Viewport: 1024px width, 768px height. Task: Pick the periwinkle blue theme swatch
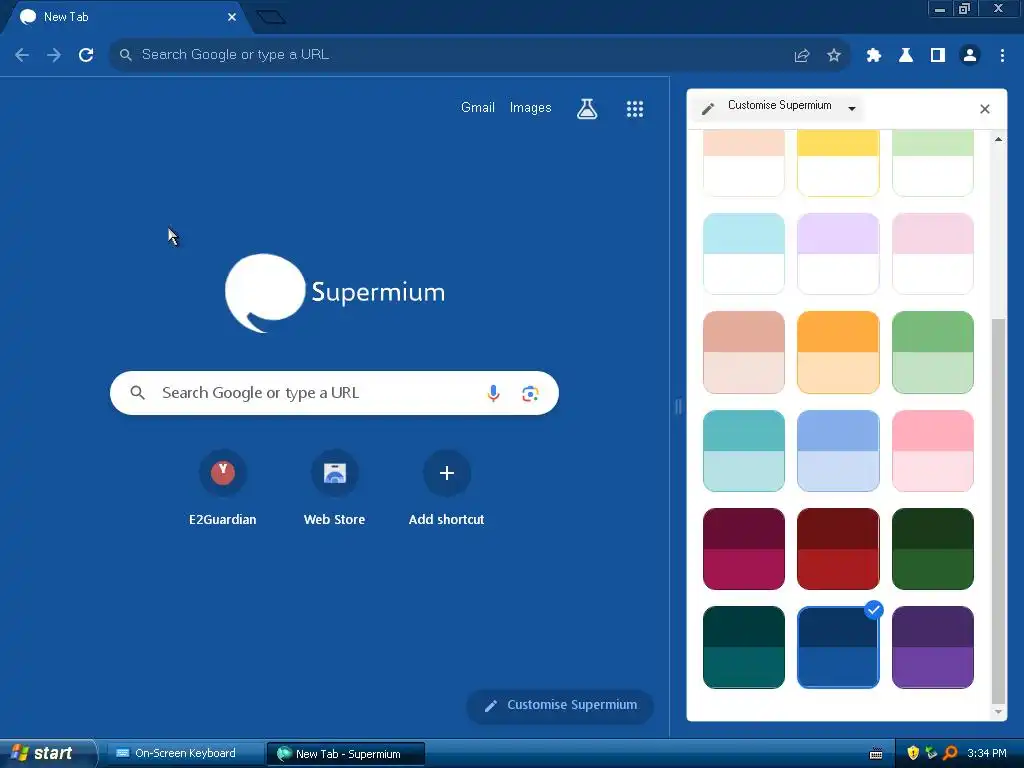(838, 451)
